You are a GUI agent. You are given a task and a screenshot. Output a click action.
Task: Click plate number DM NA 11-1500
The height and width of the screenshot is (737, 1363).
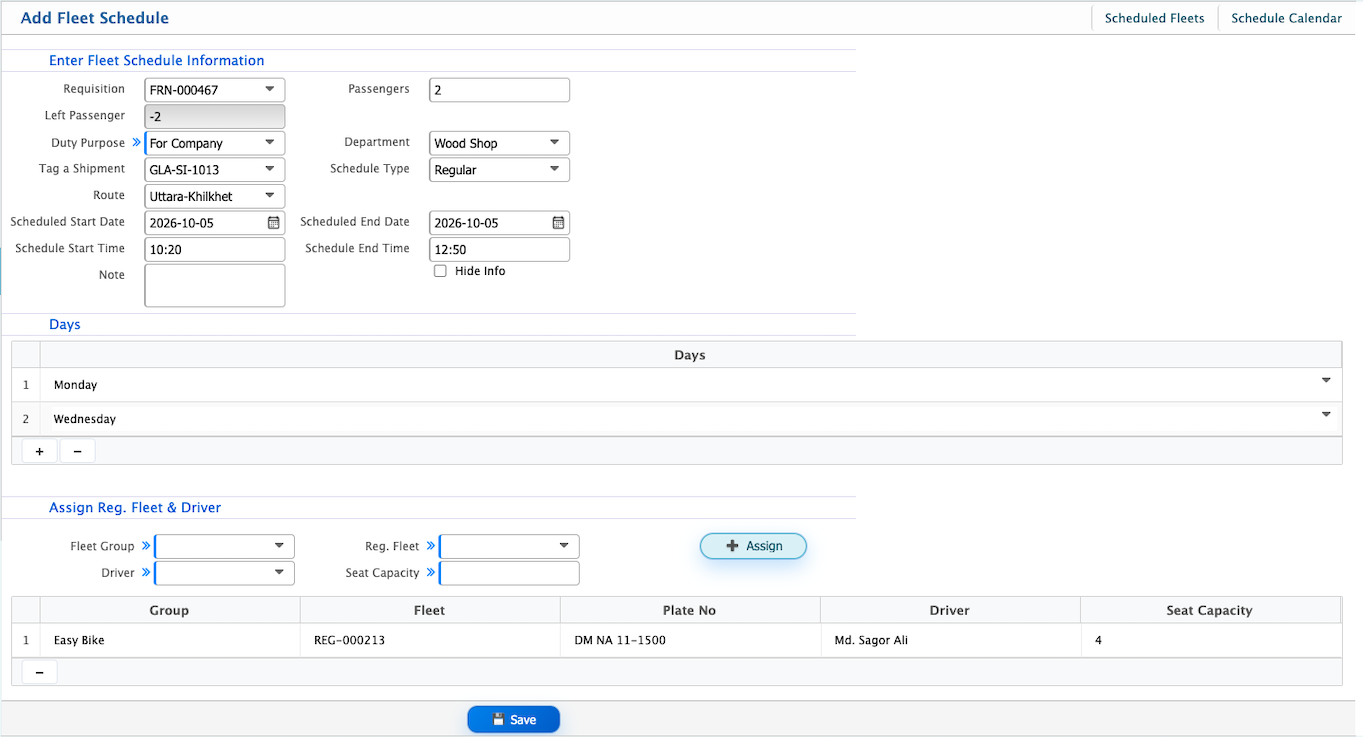[x=690, y=640]
